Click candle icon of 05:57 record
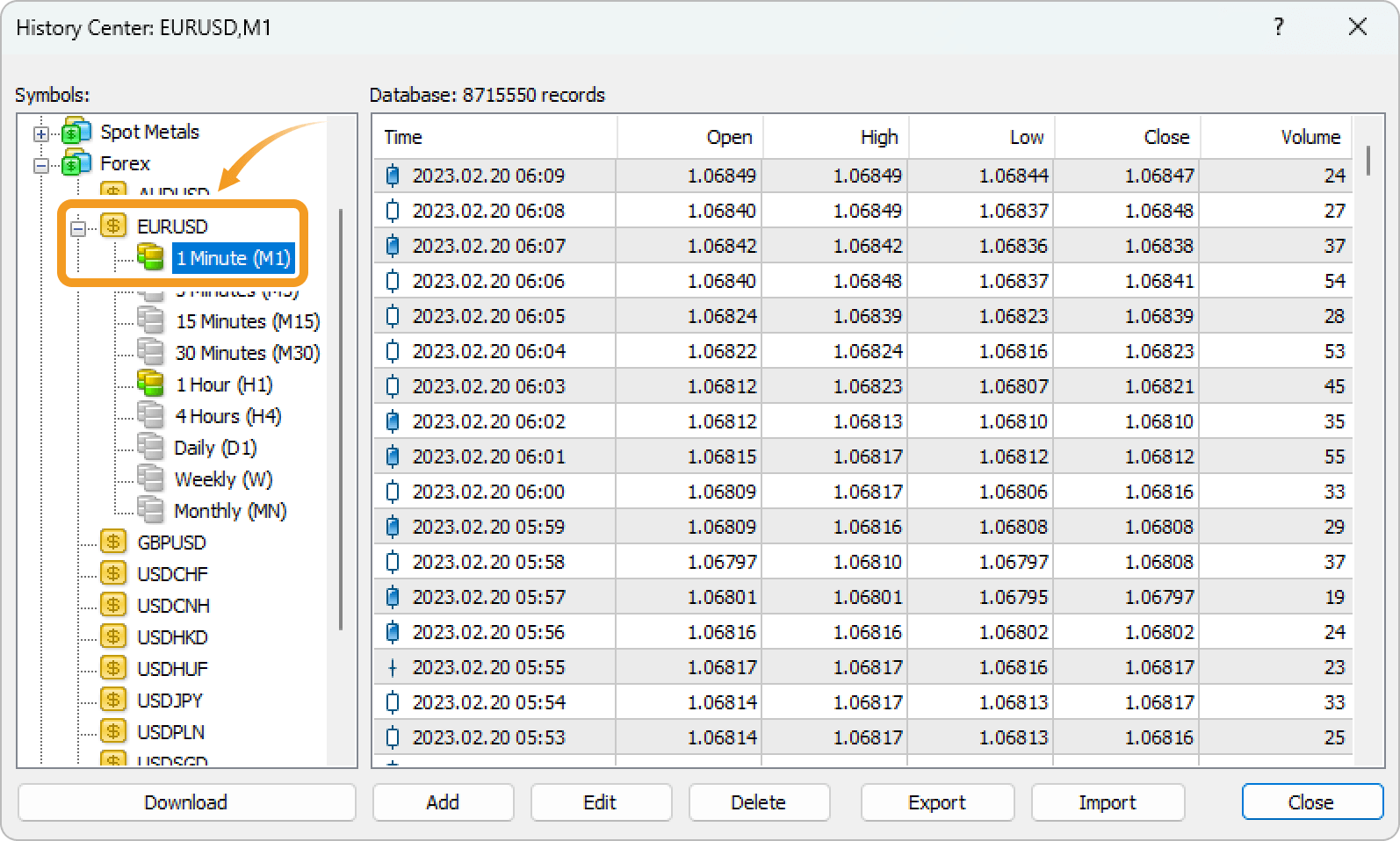The width and height of the screenshot is (1400, 841). point(393,597)
